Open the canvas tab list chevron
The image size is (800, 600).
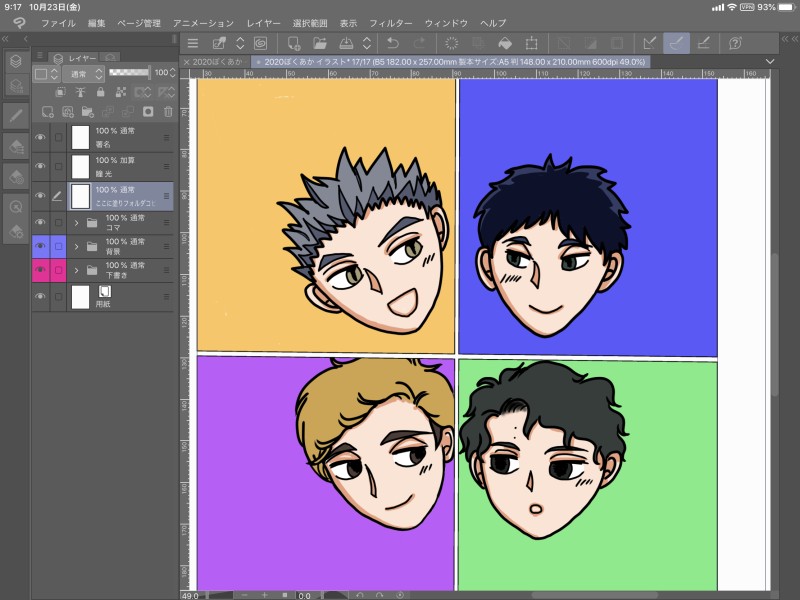[770, 61]
